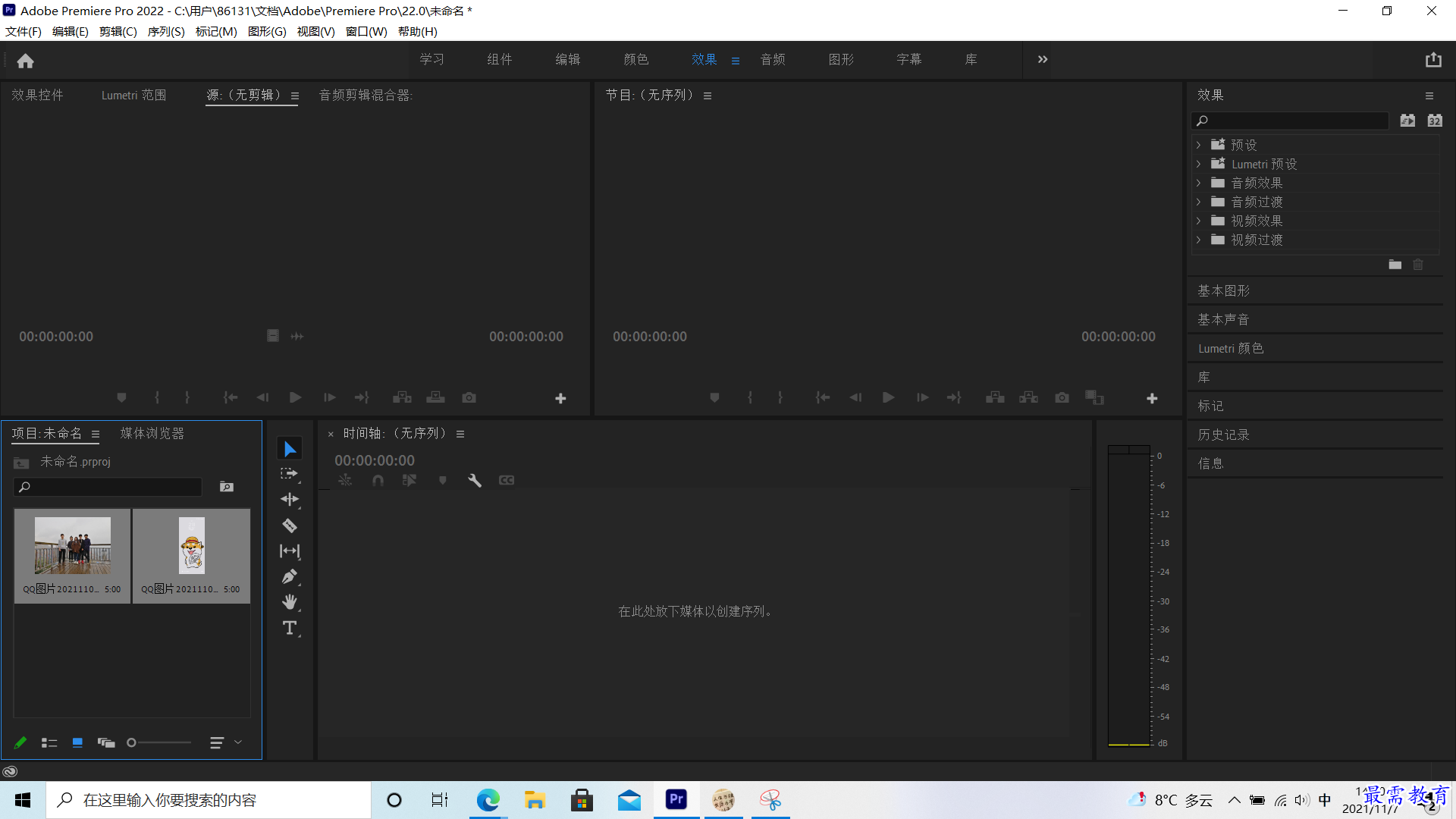Expand the 视频效果 folder
Viewport: 1456px width, 819px height.
1199,221
